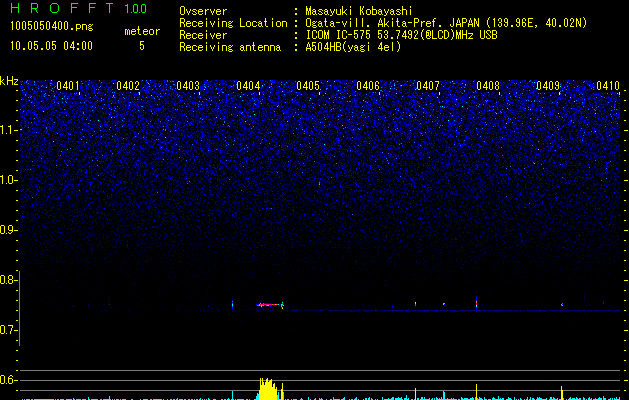Image resolution: width=629 pixels, height=400 pixels.
Task: Click the meteor label above the count
Action: point(142,31)
